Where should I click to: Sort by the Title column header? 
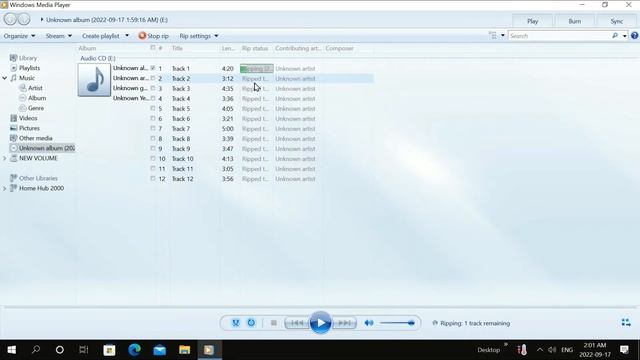pos(177,48)
